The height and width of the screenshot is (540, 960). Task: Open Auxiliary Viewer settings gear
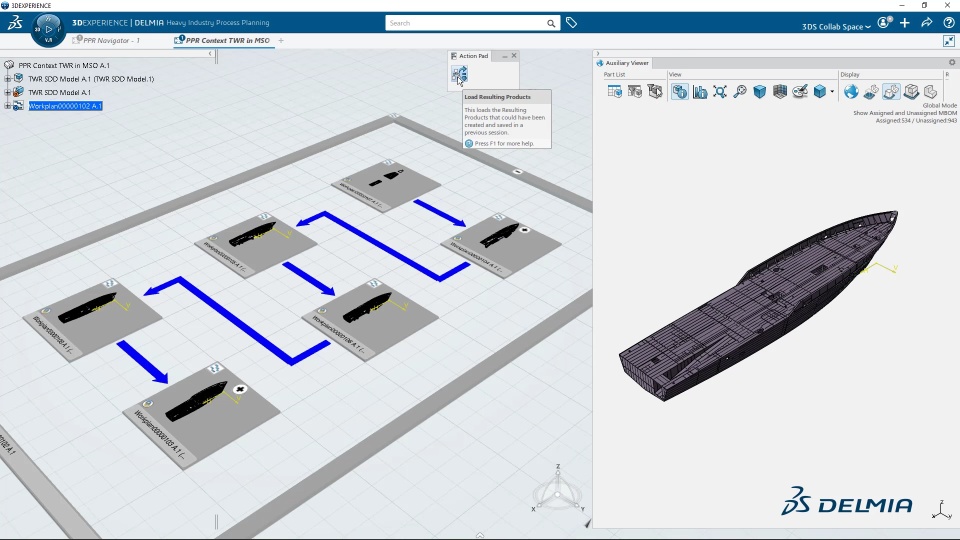952,62
